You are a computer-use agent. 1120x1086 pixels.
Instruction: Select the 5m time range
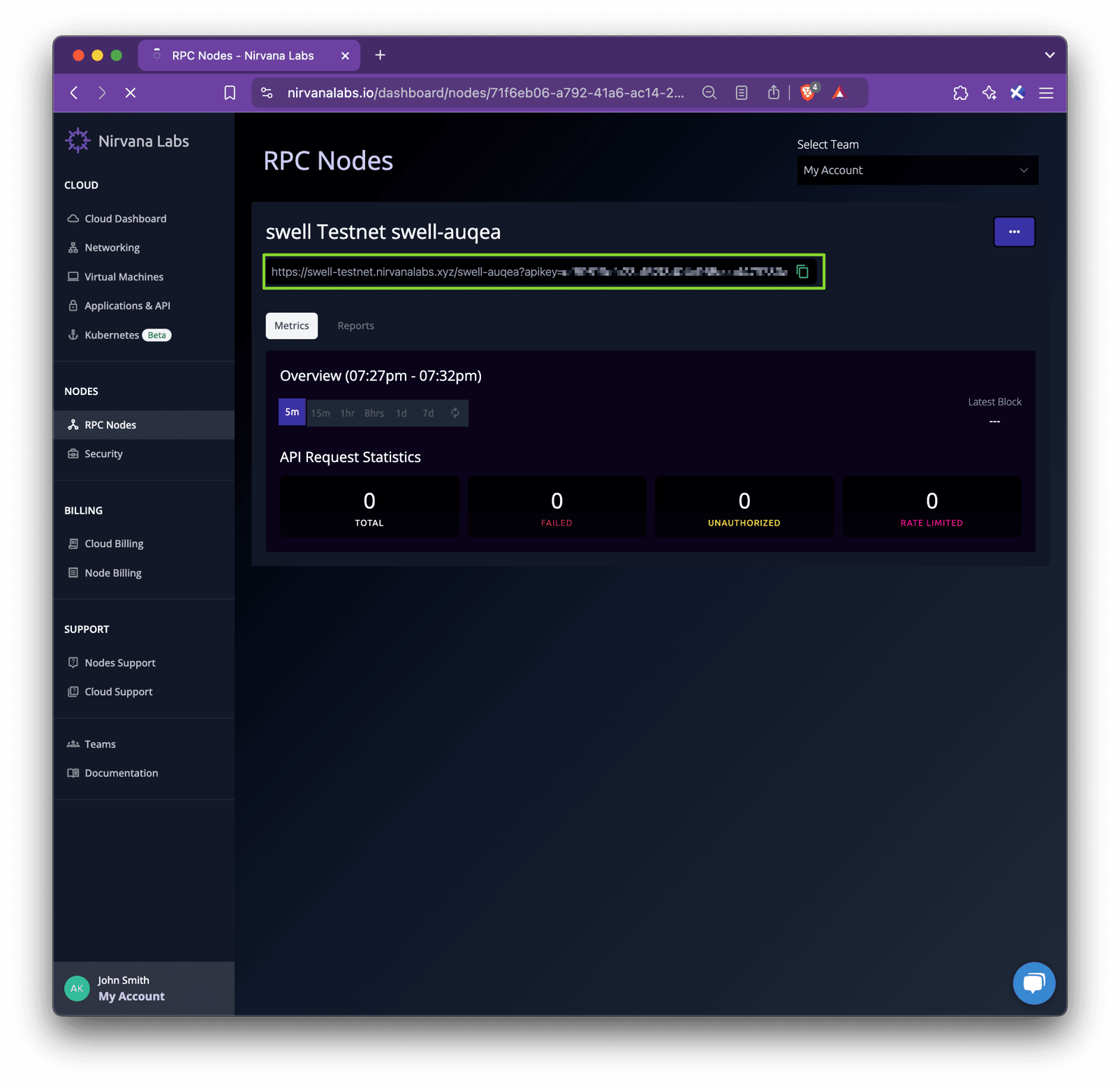(x=292, y=412)
